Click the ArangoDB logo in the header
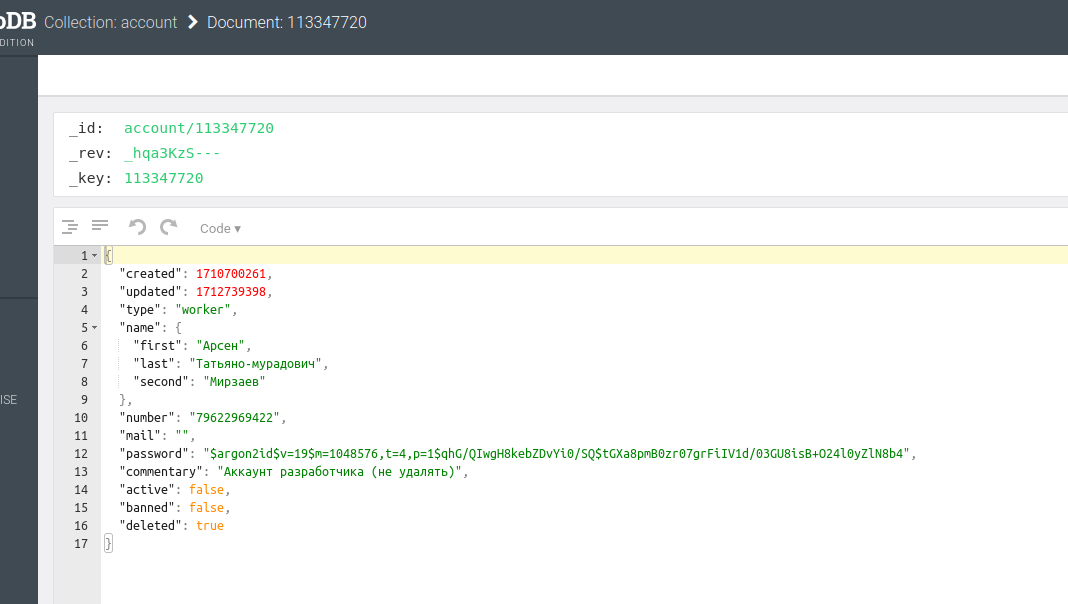Image resolution: width=1068 pixels, height=604 pixels. click(17, 22)
